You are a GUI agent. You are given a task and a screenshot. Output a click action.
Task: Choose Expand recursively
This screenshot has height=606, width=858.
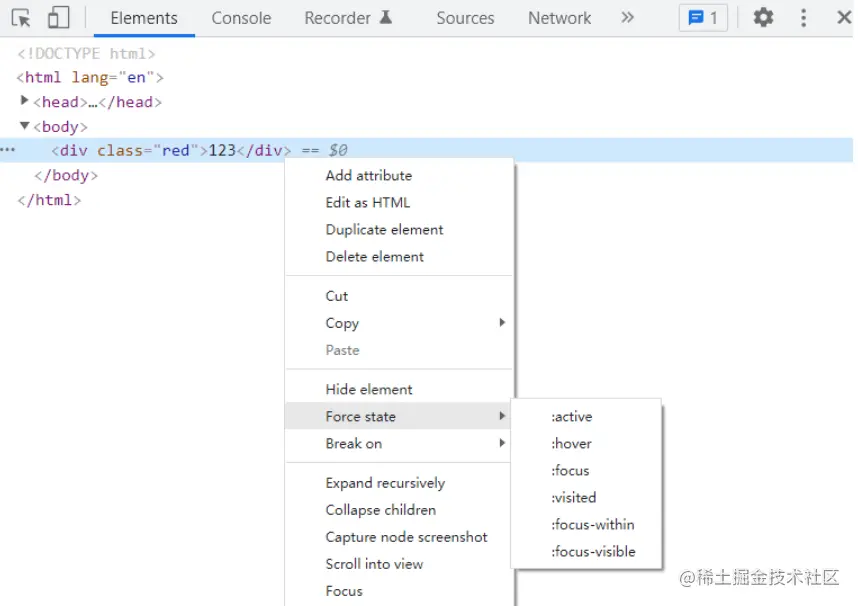(399, 483)
